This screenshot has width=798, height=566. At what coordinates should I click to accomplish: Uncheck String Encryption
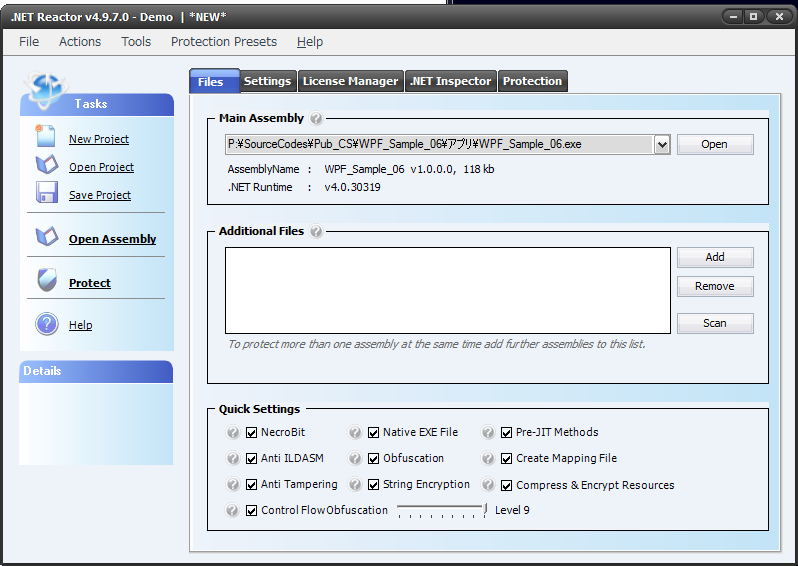pos(374,485)
